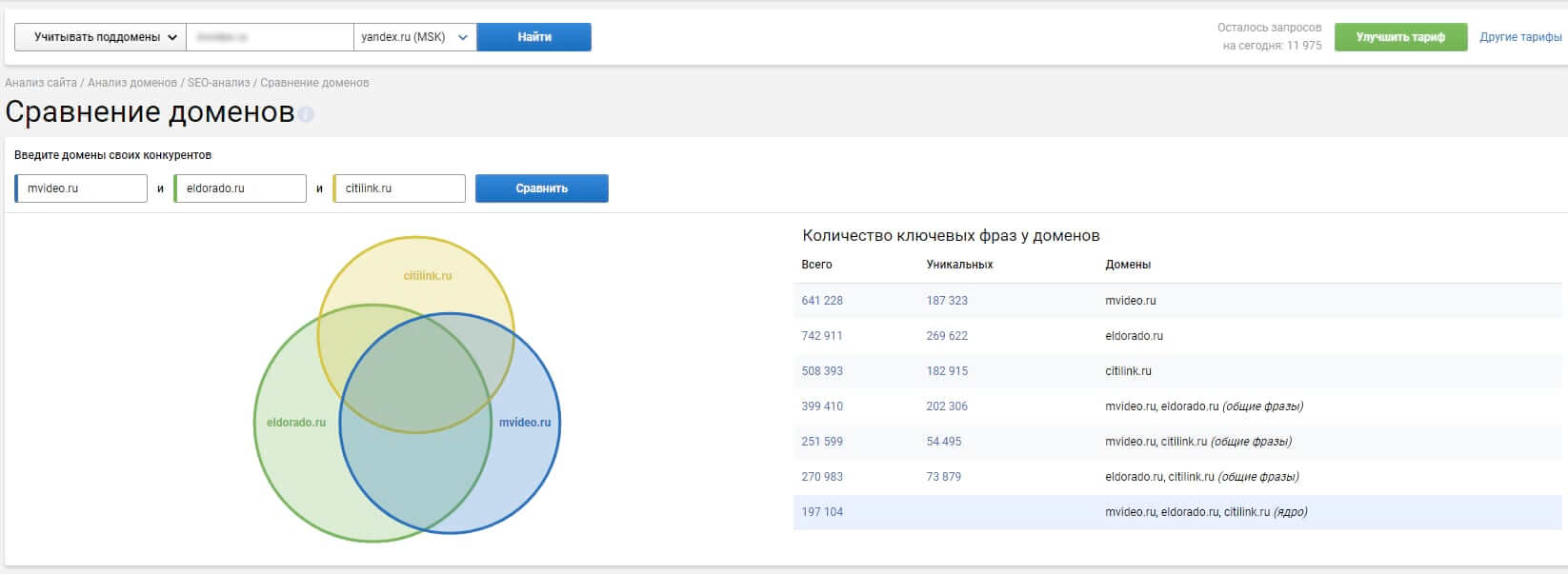Open the 399 410 common phrases total
The height and width of the screenshot is (574, 1568).
[x=822, y=406]
